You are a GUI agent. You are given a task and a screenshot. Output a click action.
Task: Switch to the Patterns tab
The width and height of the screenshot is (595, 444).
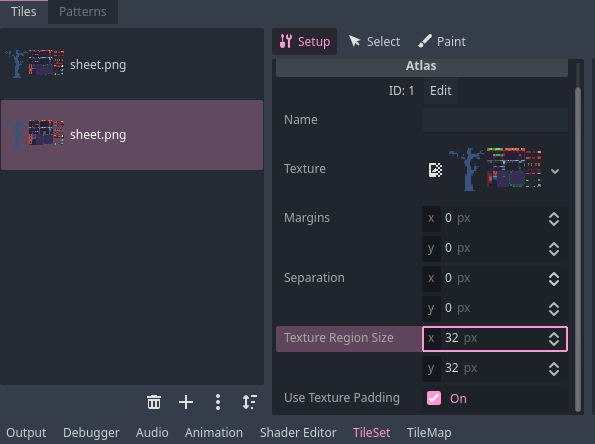point(83,12)
